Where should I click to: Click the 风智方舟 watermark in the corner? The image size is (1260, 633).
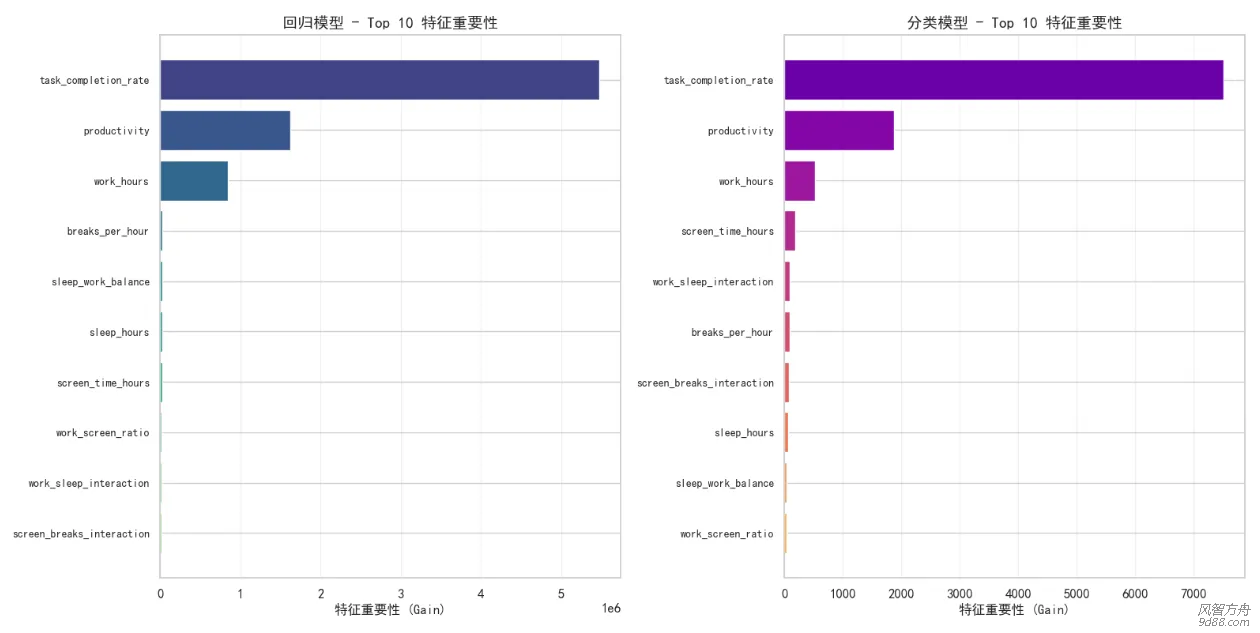pos(1223,609)
